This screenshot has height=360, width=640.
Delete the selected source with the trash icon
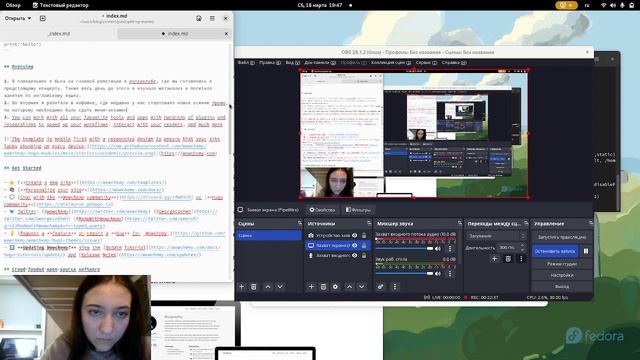(x=323, y=287)
